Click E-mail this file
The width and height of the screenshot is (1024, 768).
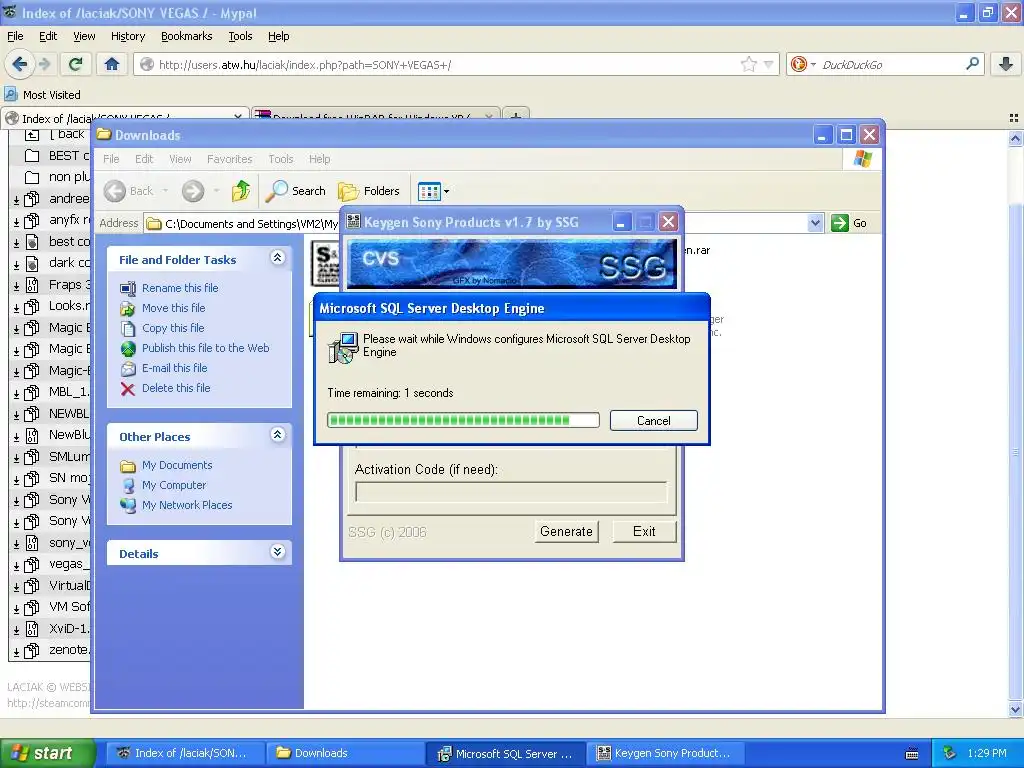(x=174, y=368)
